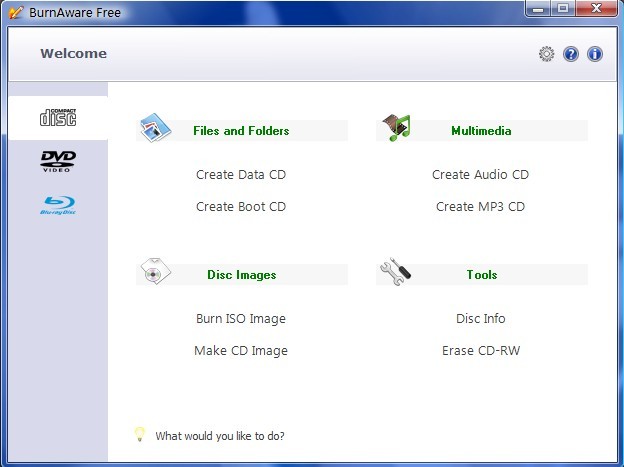Viewport: 624px width, 467px height.
Task: Start Create MP3 CD
Action: [x=480, y=207]
